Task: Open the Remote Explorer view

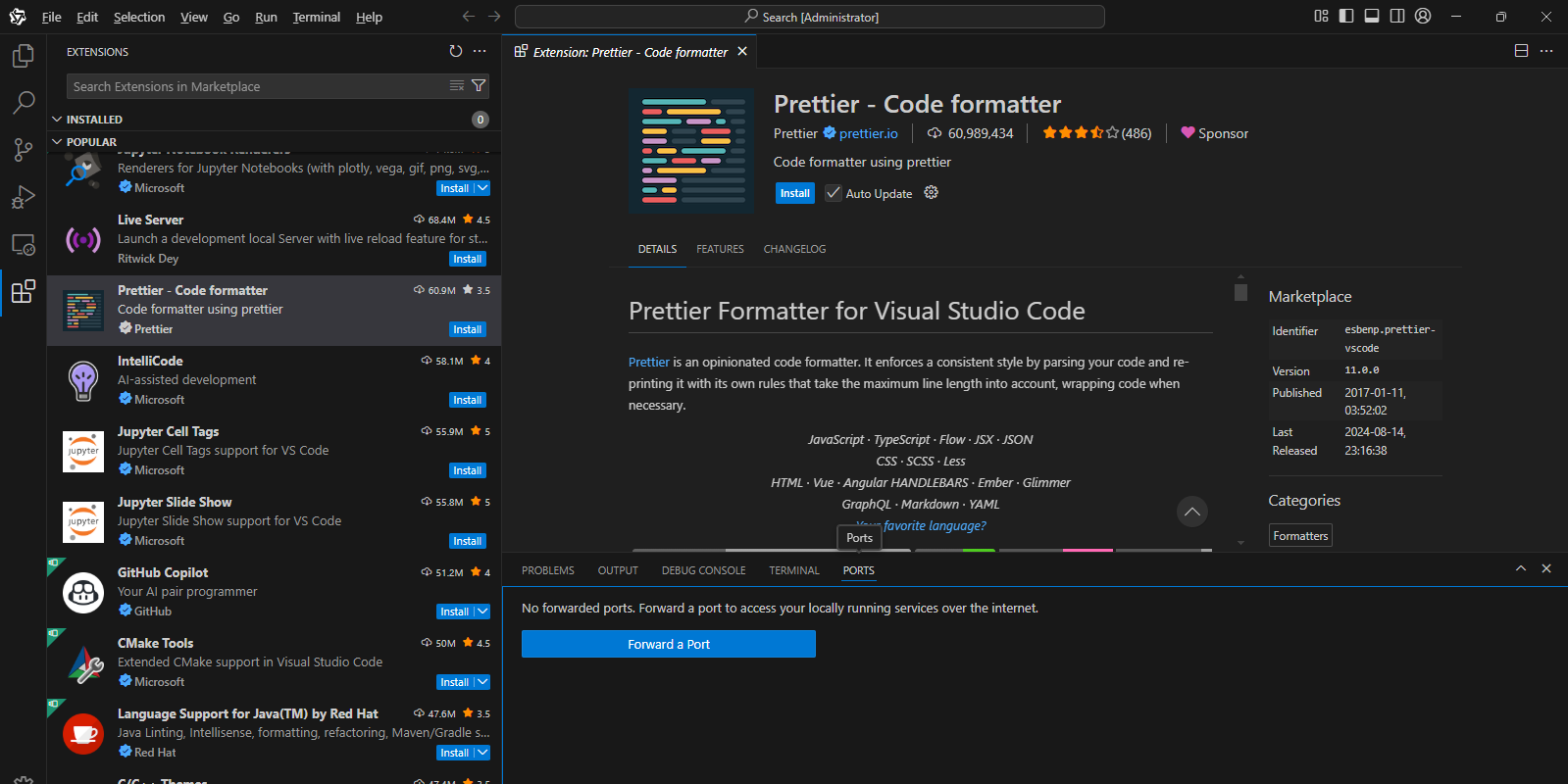Action: 23,244
